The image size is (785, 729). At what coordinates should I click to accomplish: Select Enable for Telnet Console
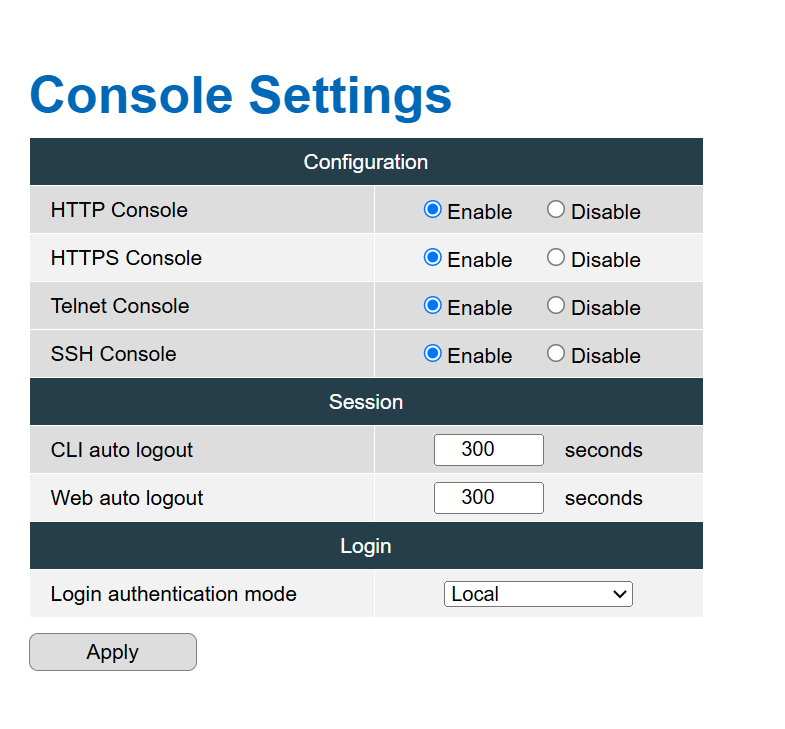[433, 305]
